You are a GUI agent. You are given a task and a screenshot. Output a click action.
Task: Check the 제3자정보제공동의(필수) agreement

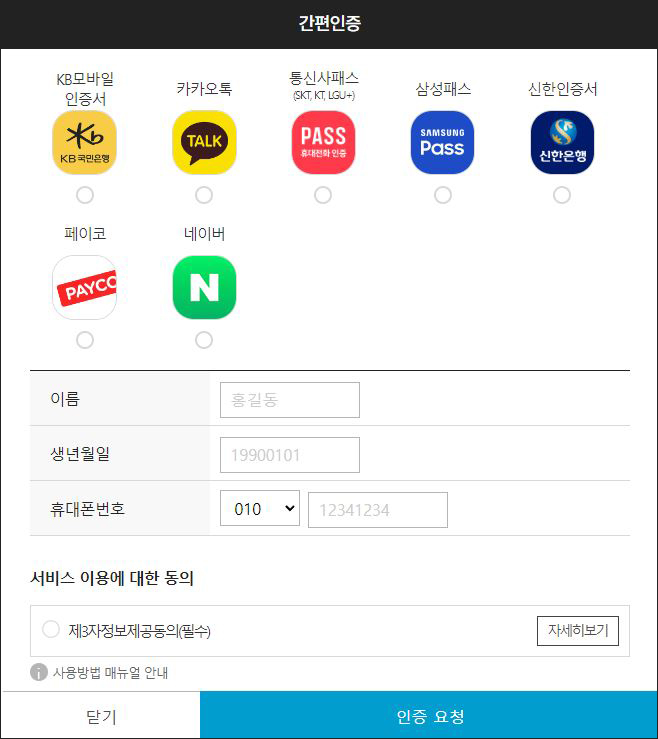click(51, 629)
